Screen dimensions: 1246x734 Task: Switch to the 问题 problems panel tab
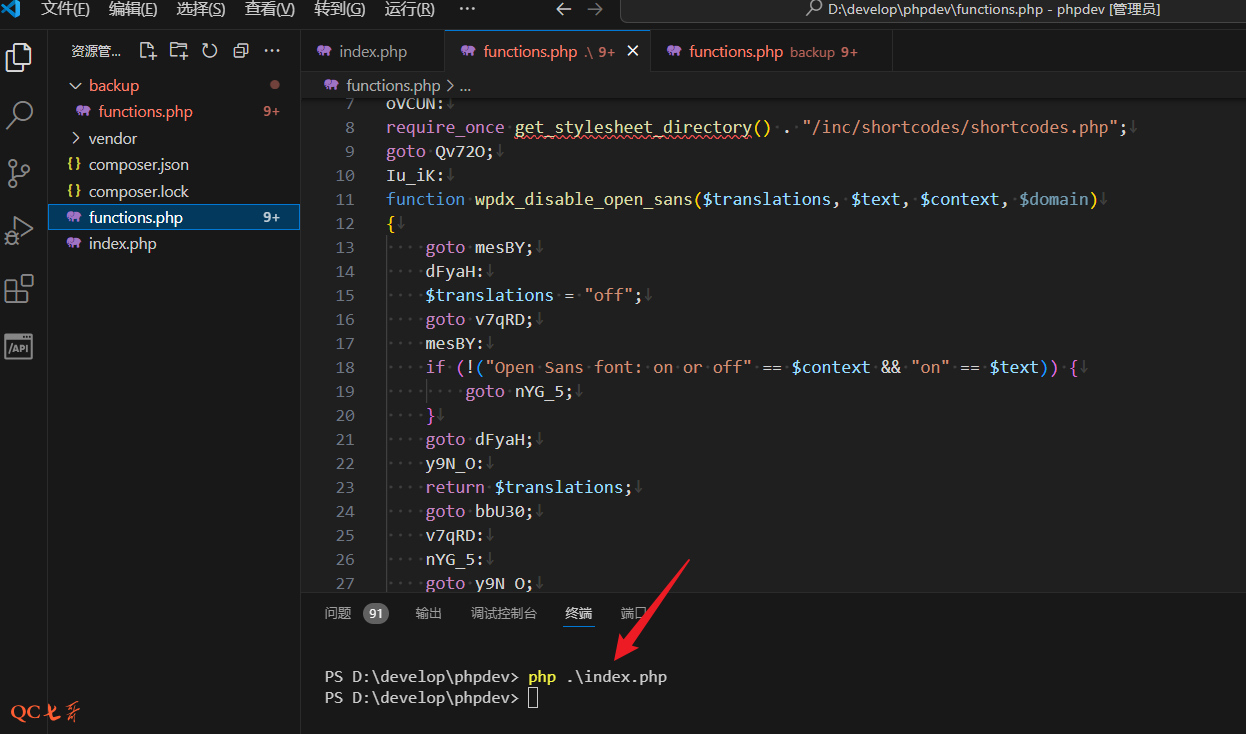click(338, 613)
